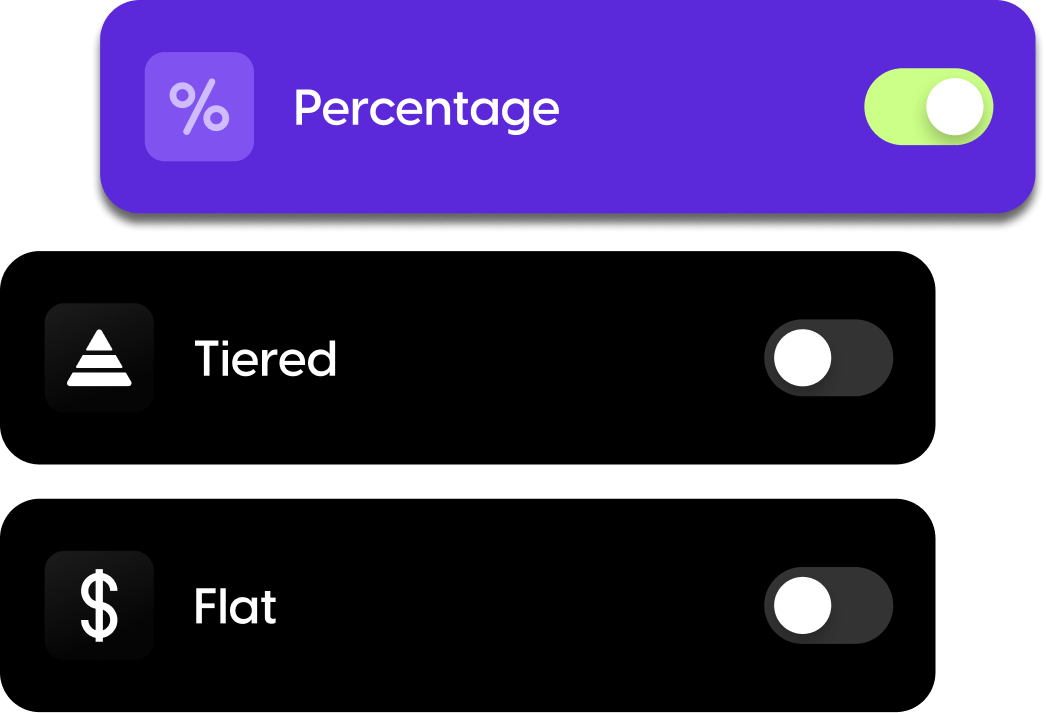
Task: Click the dollar sign Flat icon
Action: [99, 605]
